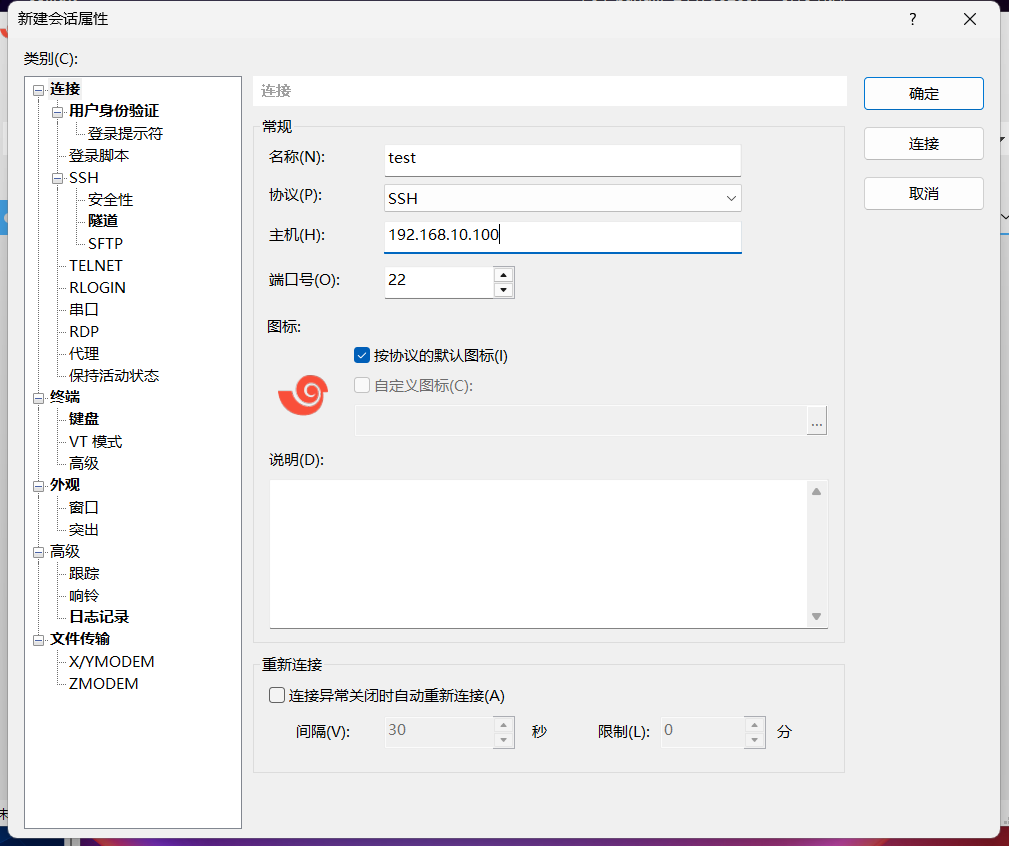Viewport: 1009px width, 846px height.
Task: Select the 安全性 (Security) settings under SSH
Action: point(108,199)
